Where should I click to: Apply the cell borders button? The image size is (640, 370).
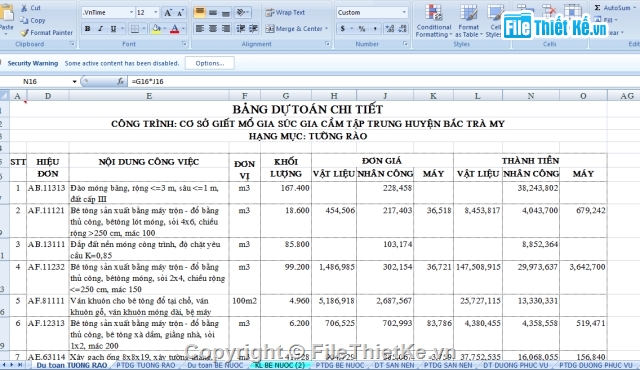[x=134, y=29]
